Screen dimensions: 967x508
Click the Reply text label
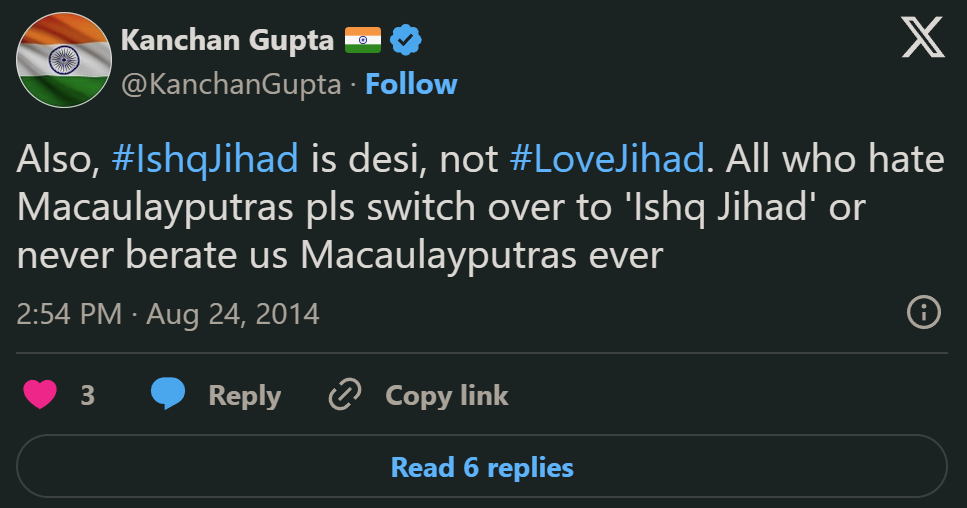pyautogui.click(x=244, y=395)
